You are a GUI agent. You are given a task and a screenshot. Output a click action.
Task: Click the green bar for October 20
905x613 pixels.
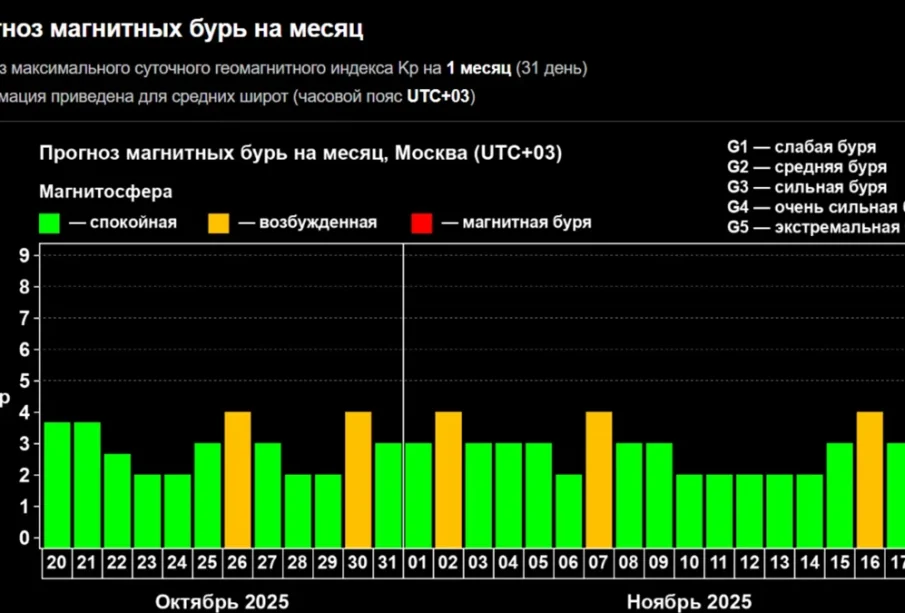[x=57, y=483]
